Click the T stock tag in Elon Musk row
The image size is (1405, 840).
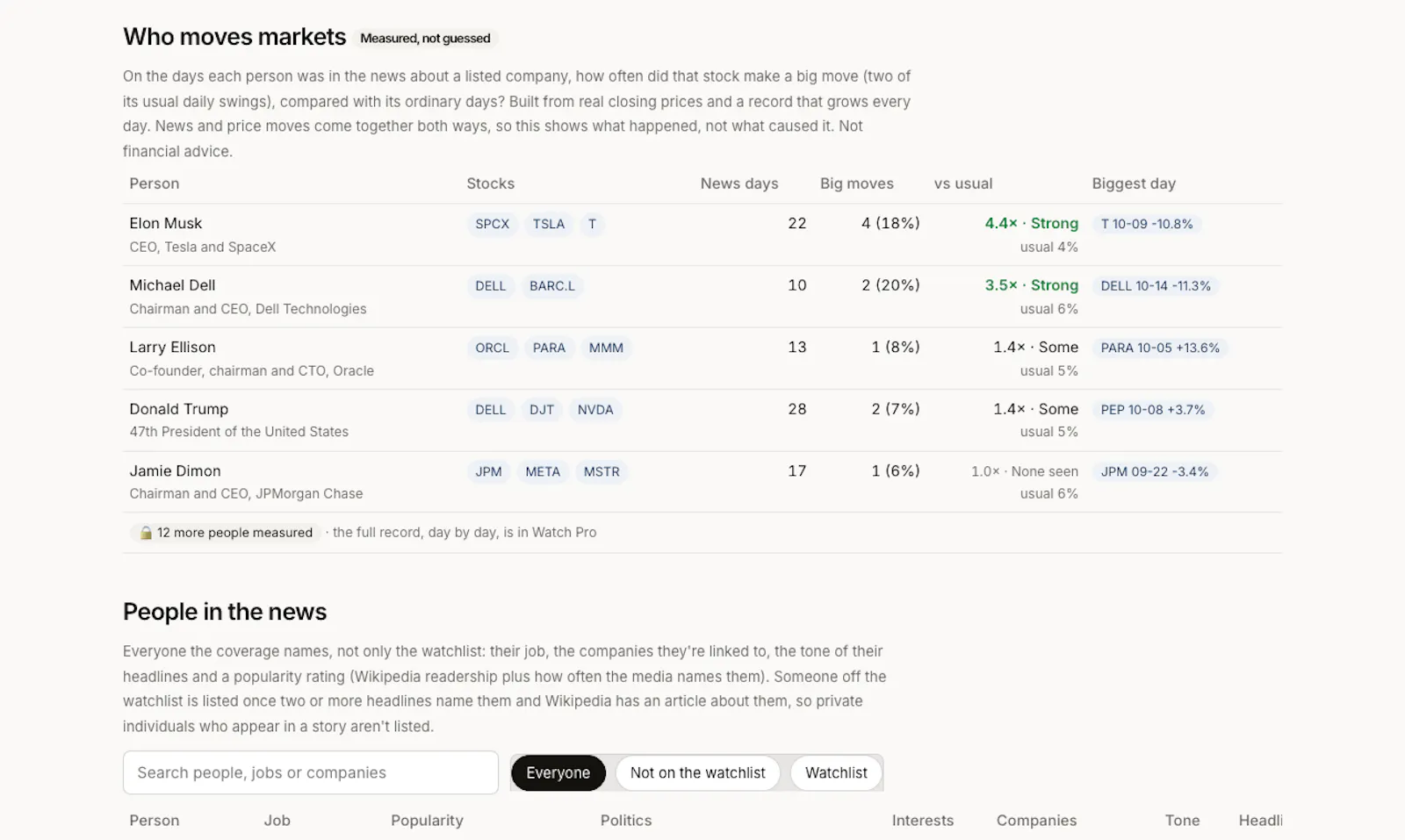[592, 224]
